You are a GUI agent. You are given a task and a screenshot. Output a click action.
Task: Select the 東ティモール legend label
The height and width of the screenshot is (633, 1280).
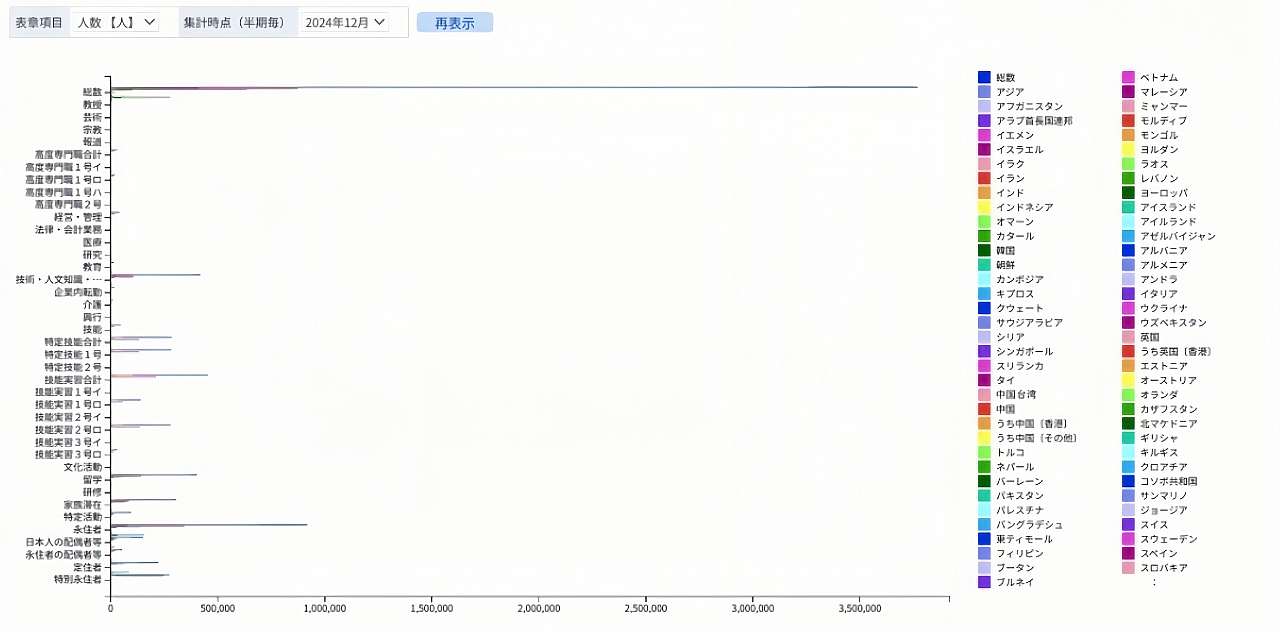(1024, 539)
